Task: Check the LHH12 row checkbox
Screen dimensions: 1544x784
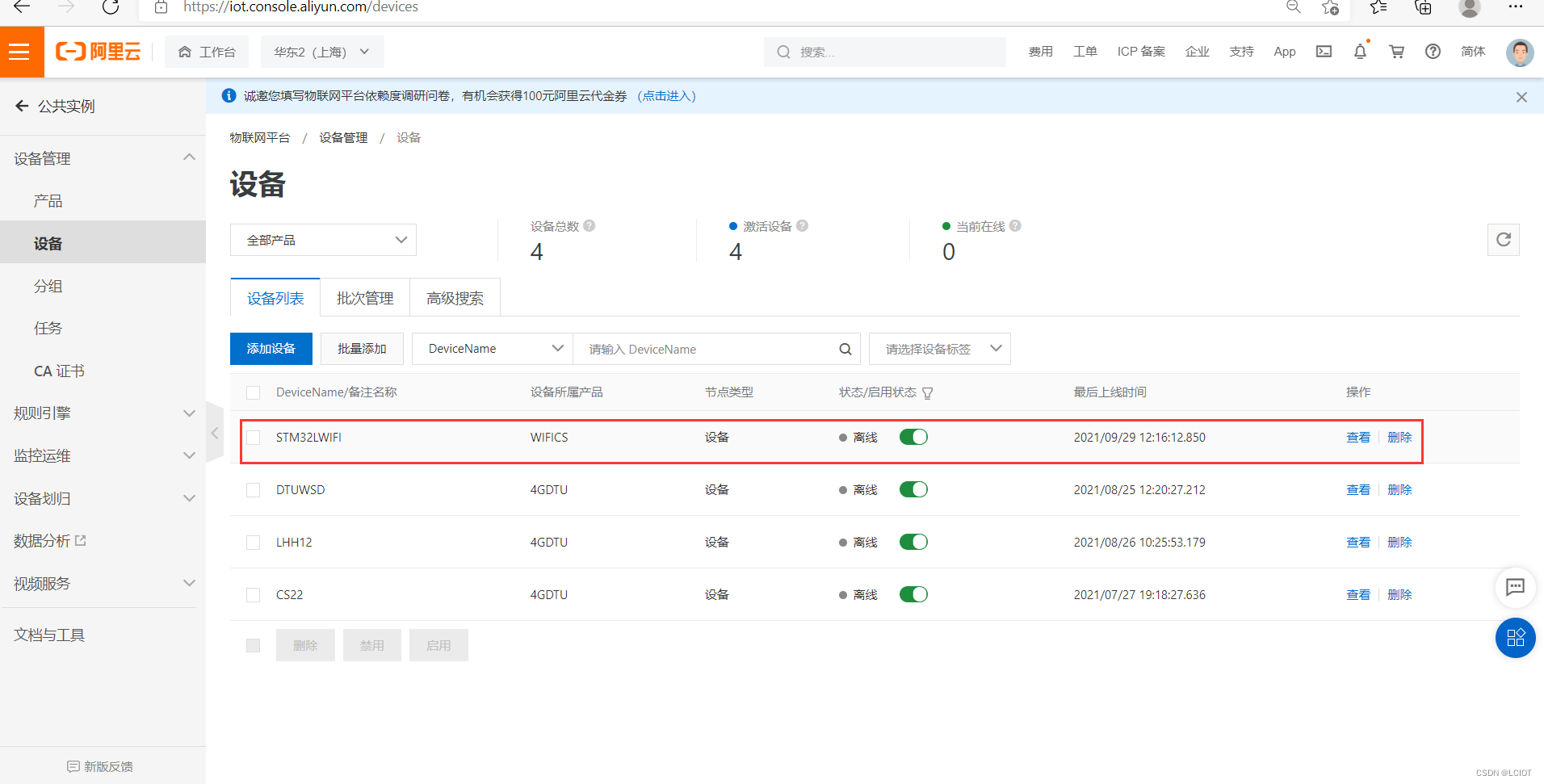Action: [254, 543]
